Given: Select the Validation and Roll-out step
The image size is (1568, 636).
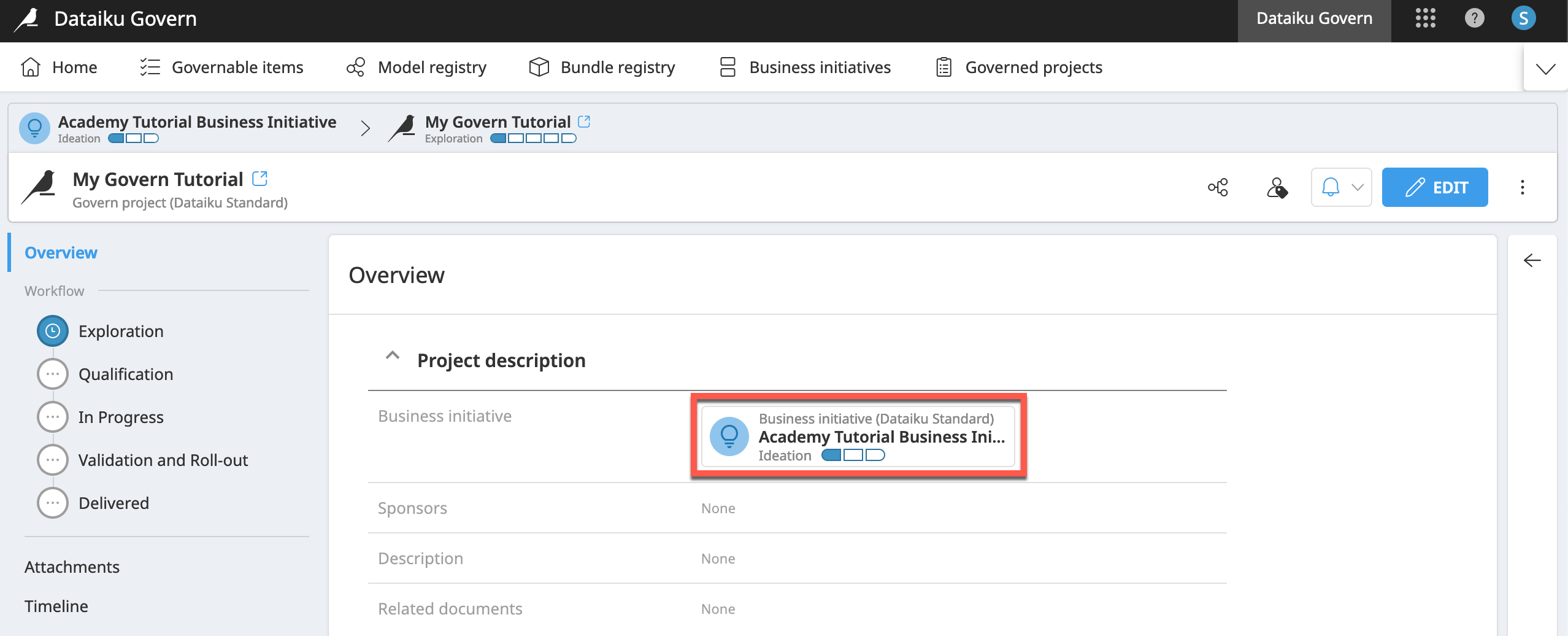Looking at the screenshot, I should pos(163,460).
